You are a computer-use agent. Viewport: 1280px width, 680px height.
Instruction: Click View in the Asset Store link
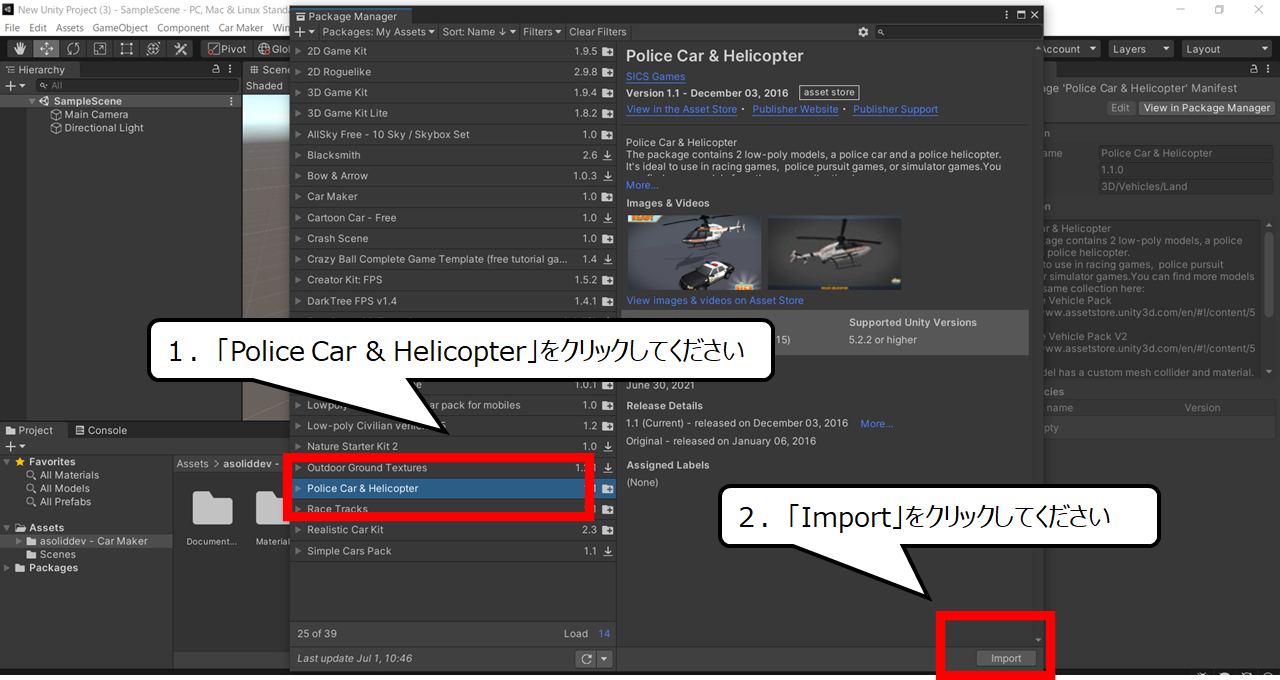coord(681,109)
